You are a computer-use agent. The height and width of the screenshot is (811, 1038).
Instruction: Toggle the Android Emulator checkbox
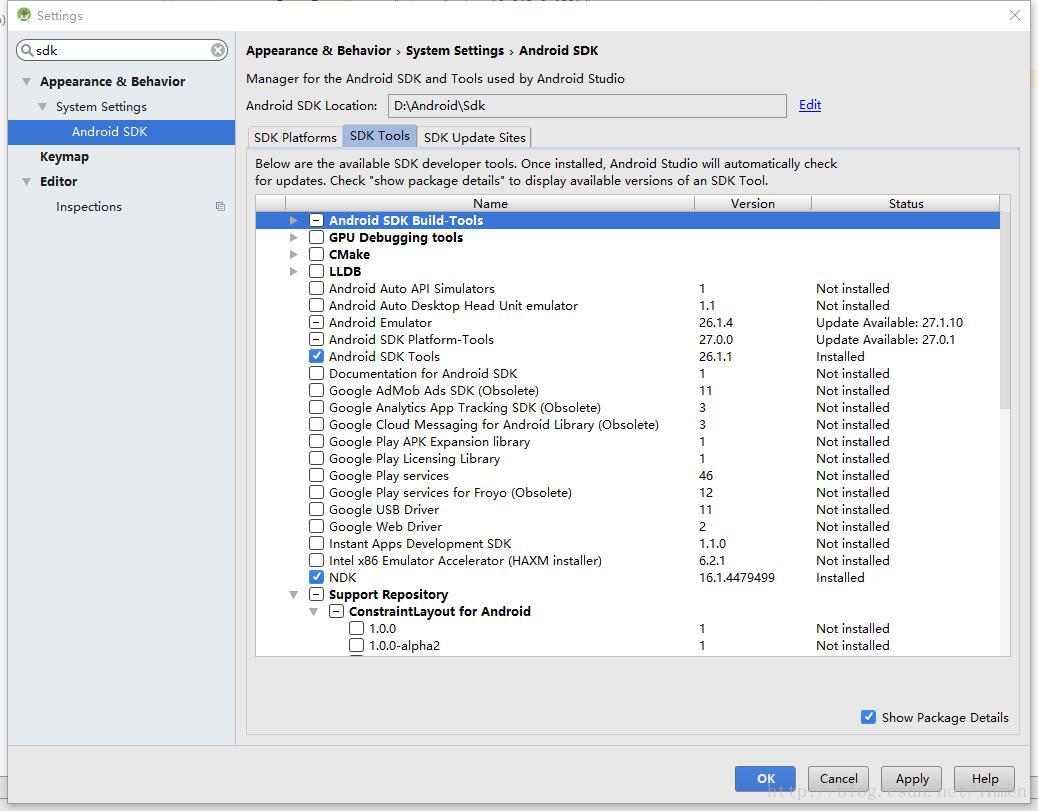[x=316, y=322]
